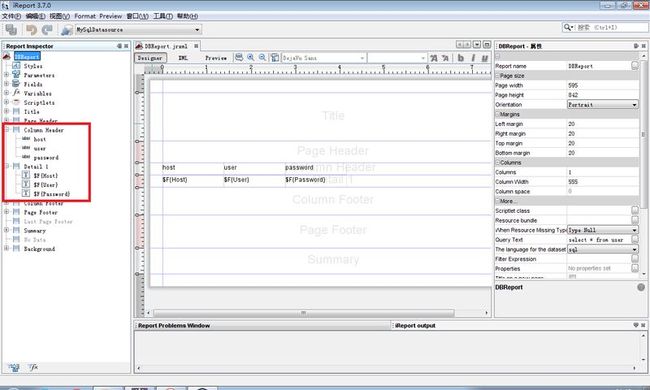Expand the Page Footer node
The height and width of the screenshot is (390, 650).
[x=6, y=212]
